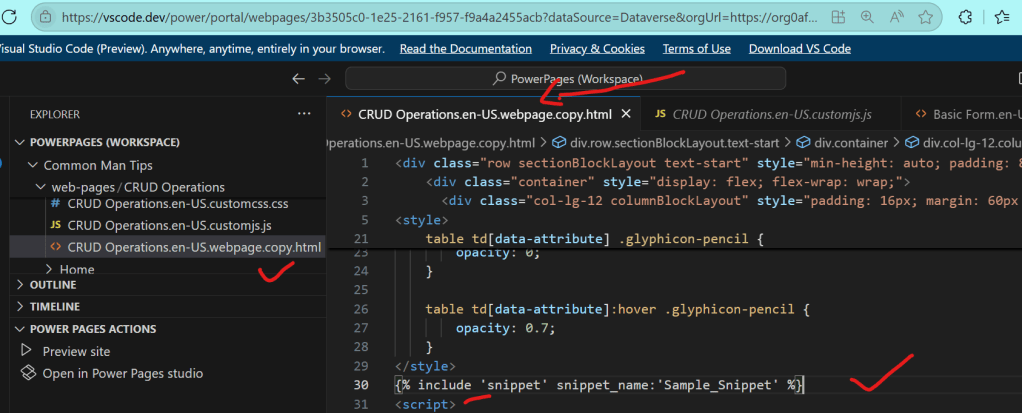Open Explorer more actions ellipsis
The width and height of the screenshot is (1022, 413).
[x=304, y=114]
